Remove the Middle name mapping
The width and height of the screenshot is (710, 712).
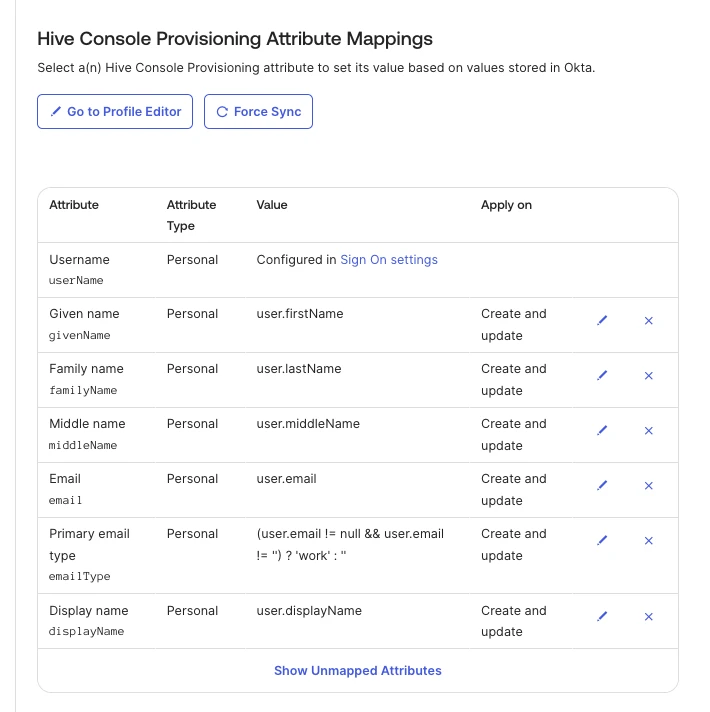tap(649, 430)
